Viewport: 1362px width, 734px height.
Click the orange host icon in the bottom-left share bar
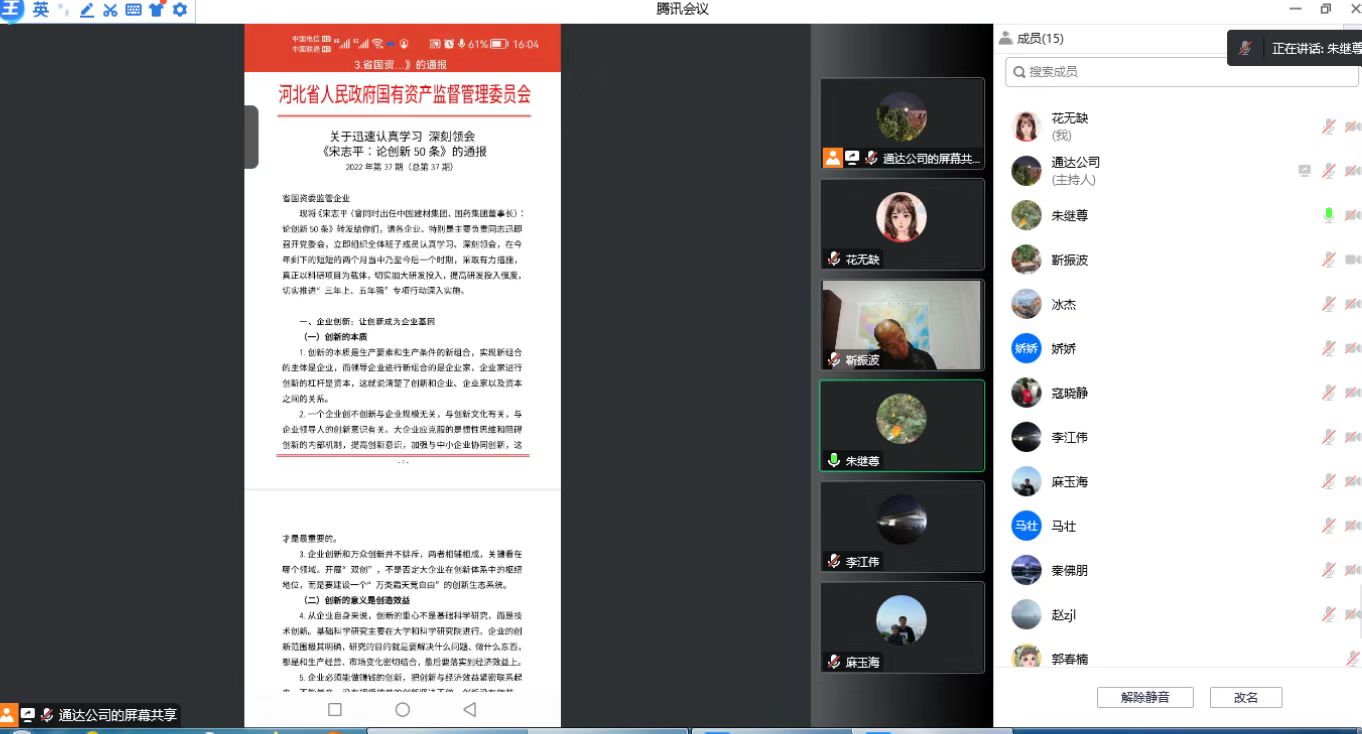point(8,714)
